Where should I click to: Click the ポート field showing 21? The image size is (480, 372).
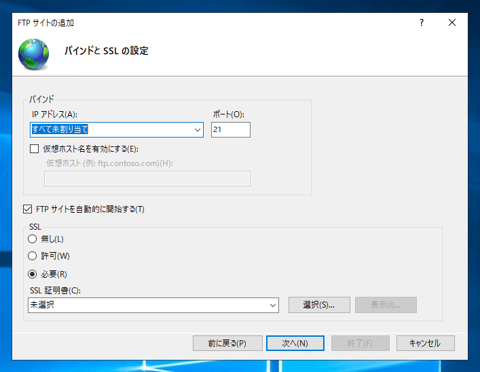point(231,130)
